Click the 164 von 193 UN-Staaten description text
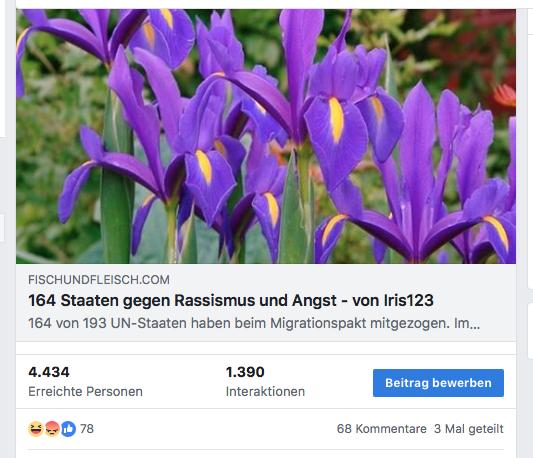533x458 pixels. coord(254,323)
